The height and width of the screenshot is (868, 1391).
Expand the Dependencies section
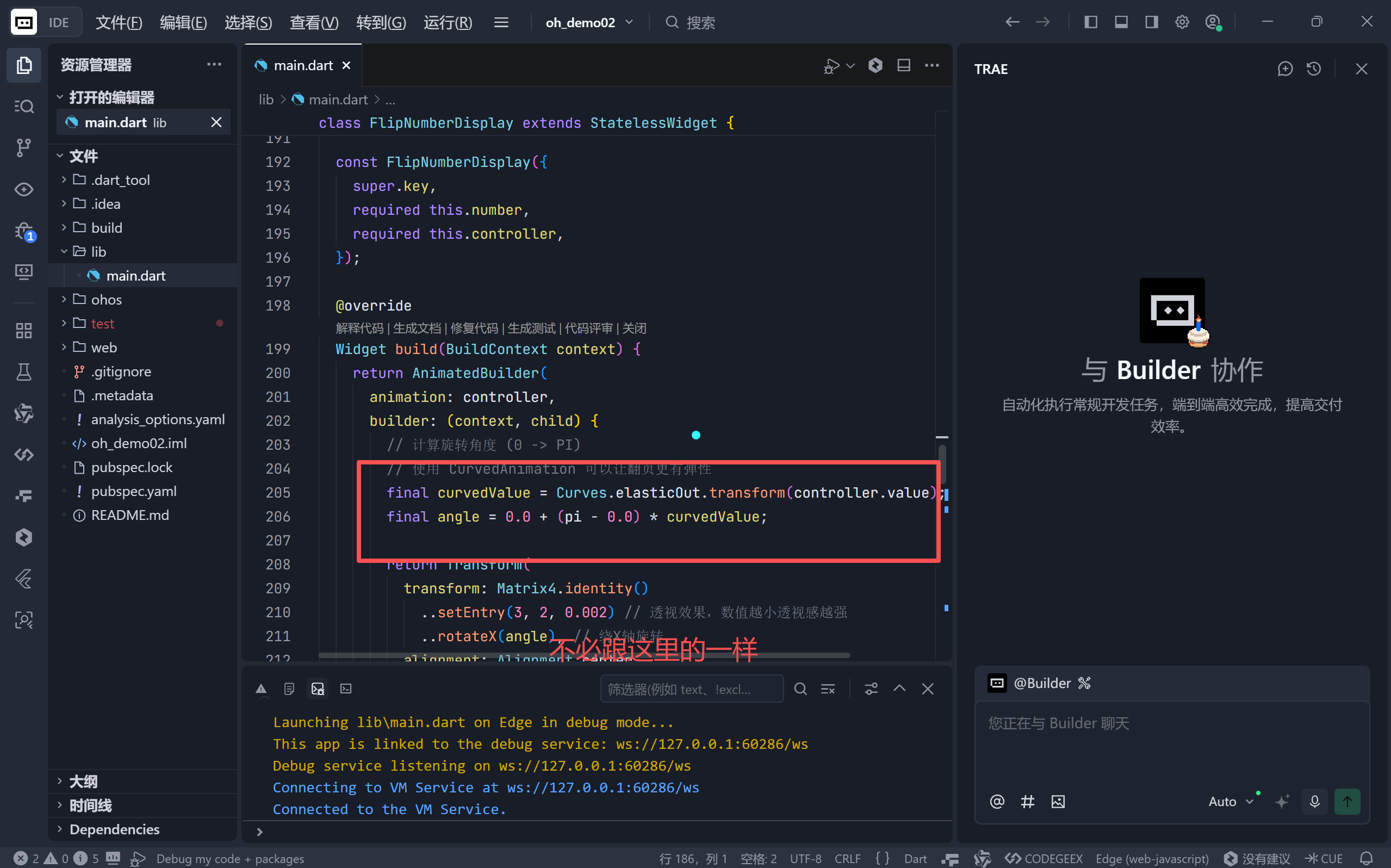tap(114, 829)
